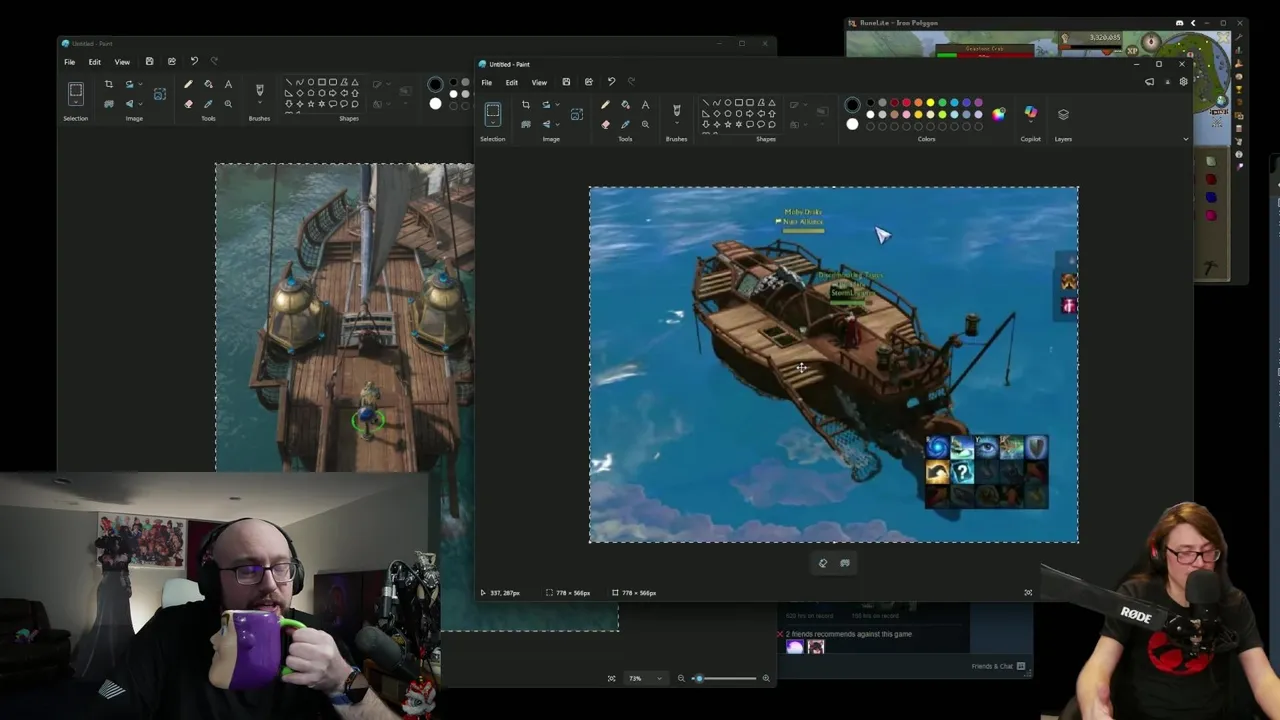The width and height of the screenshot is (1280, 720).
Task: Click Undo in the front Paint window
Action: (611, 82)
